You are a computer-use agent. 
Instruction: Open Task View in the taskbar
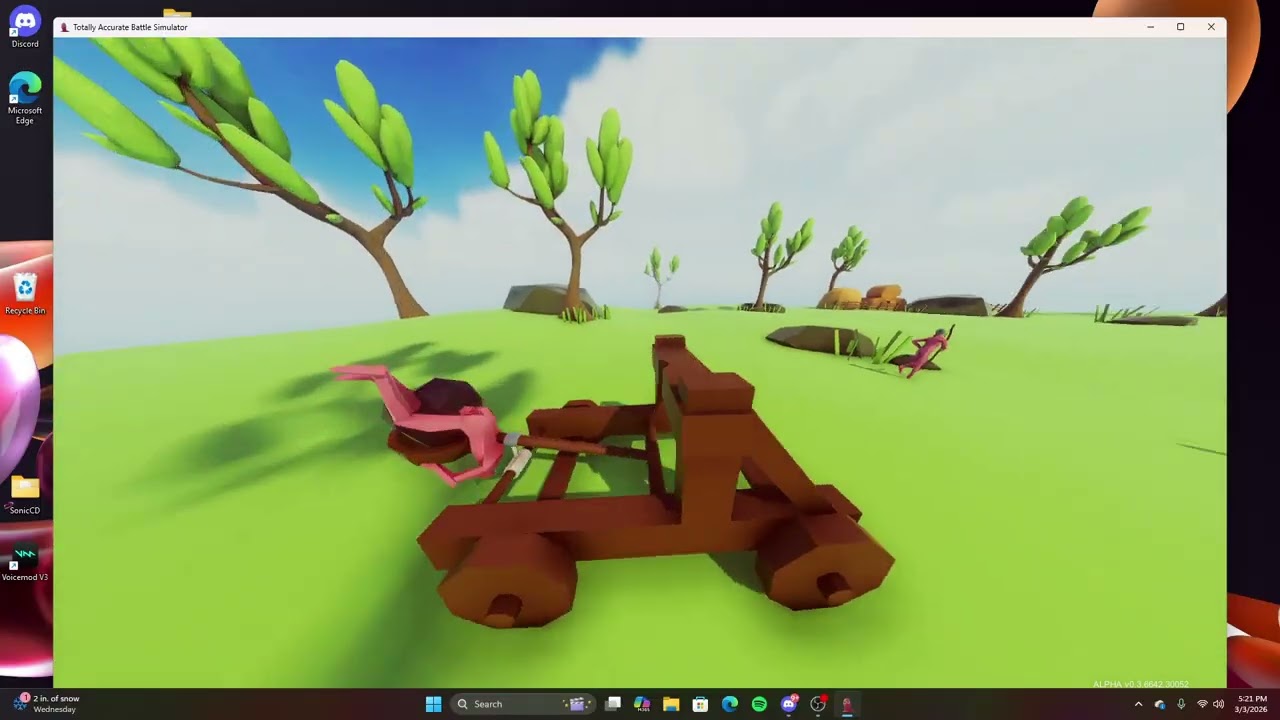[613, 704]
